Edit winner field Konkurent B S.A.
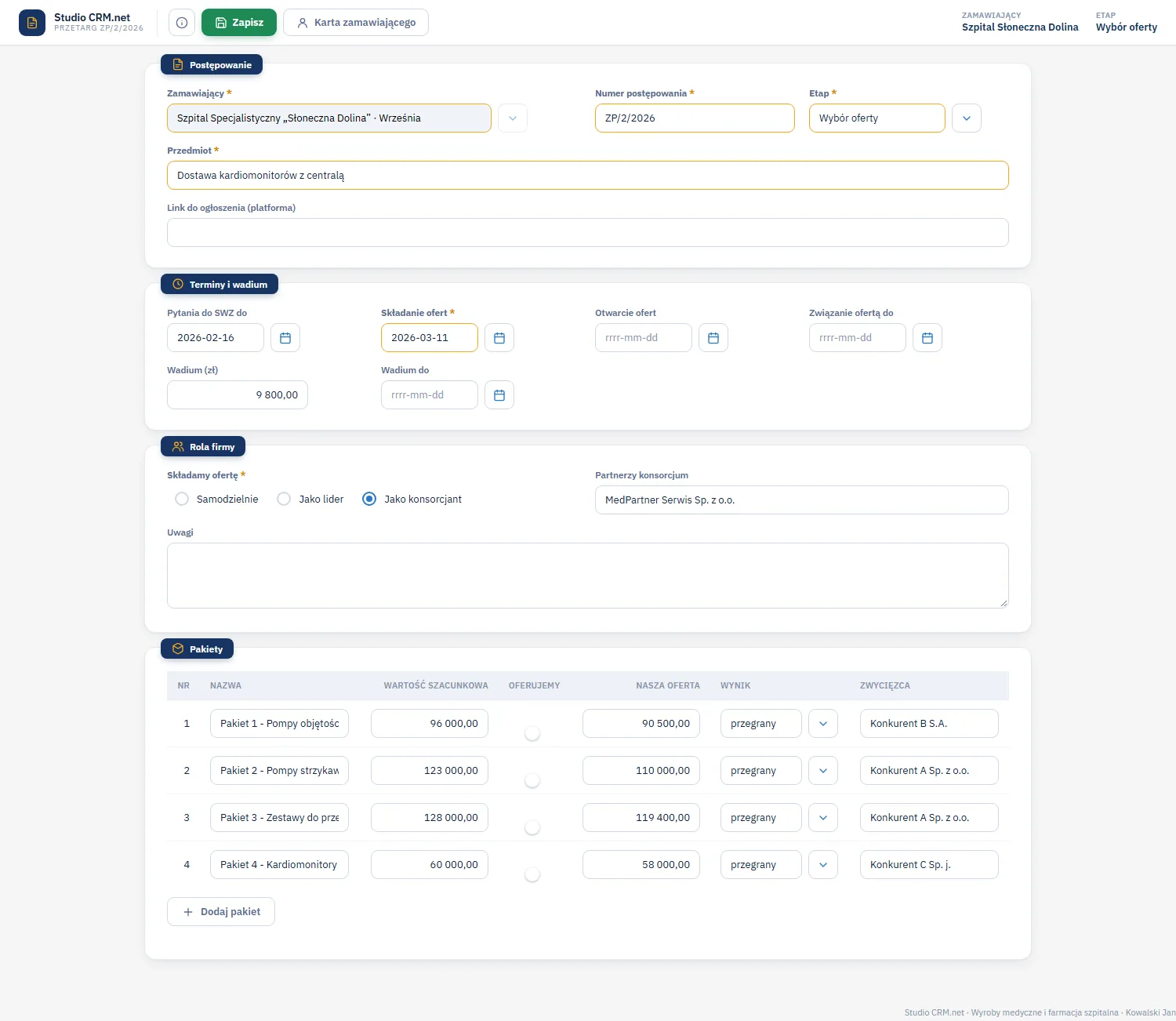1176x1021 pixels. point(929,724)
